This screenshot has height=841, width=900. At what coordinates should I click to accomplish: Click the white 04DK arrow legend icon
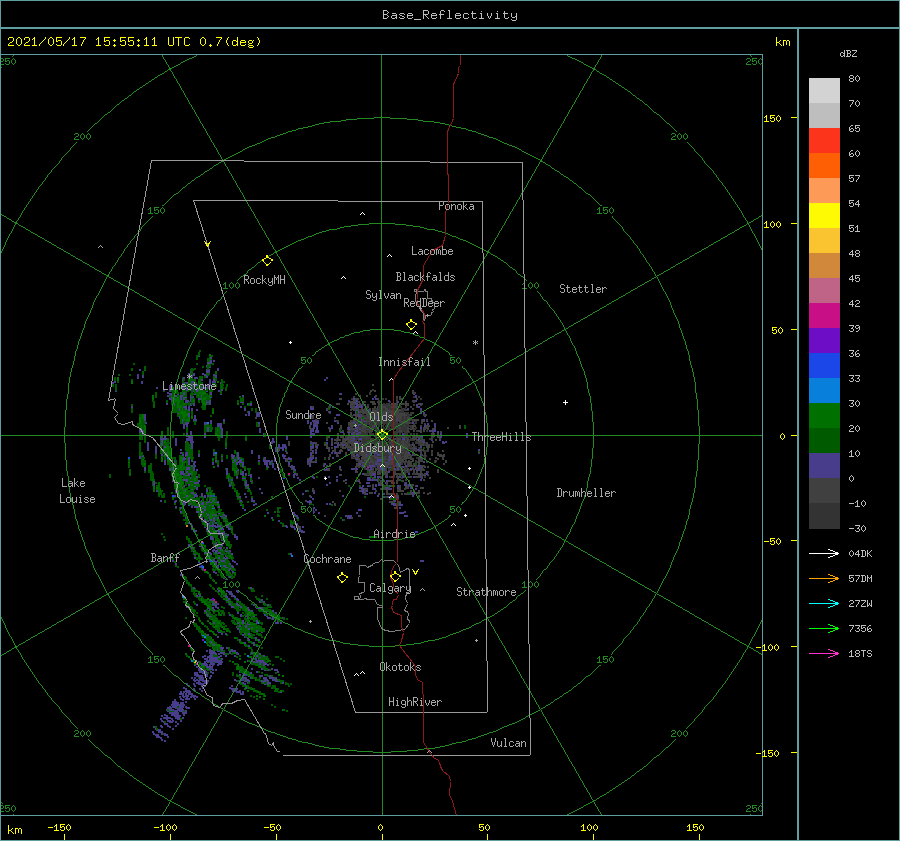[824, 553]
